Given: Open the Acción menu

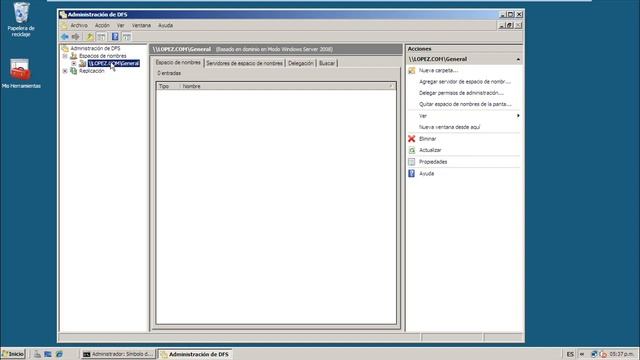Looking at the screenshot, I should pos(102,25).
